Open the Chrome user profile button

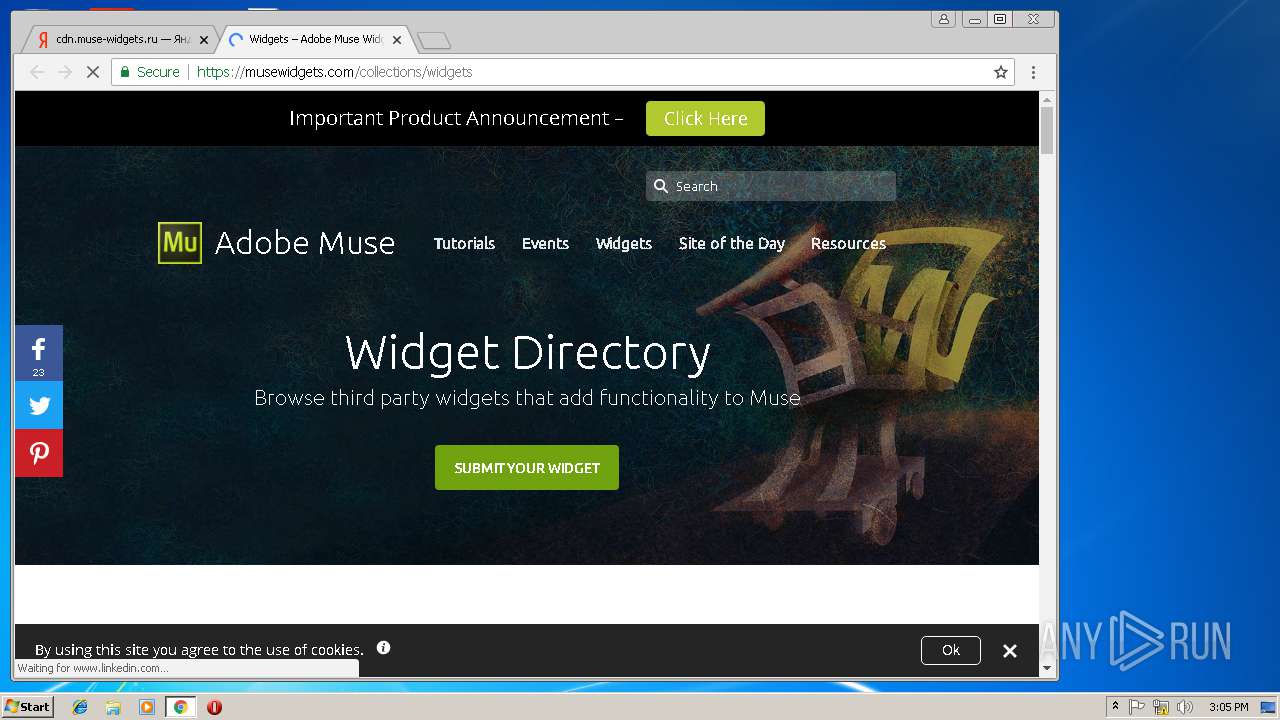tap(943, 19)
